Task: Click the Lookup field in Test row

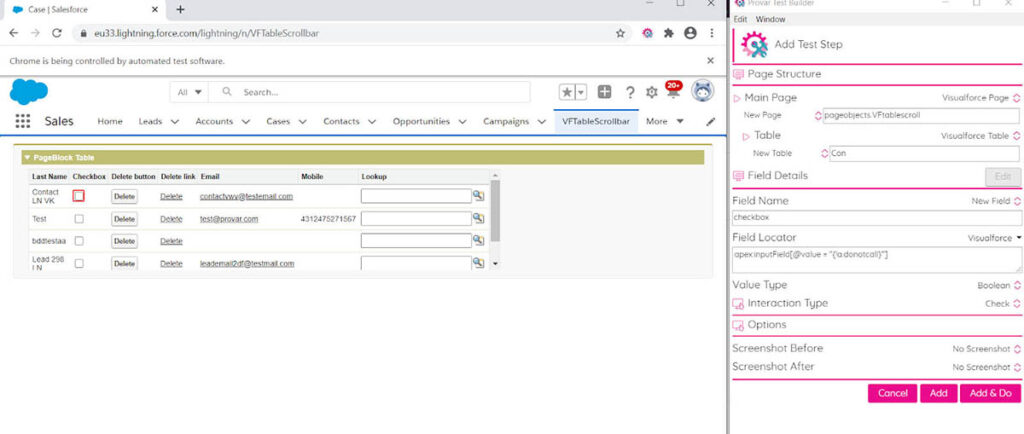Action: coord(416,218)
